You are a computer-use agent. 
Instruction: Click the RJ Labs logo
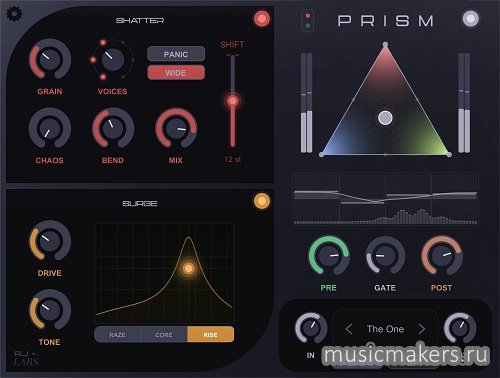[x=26, y=358]
